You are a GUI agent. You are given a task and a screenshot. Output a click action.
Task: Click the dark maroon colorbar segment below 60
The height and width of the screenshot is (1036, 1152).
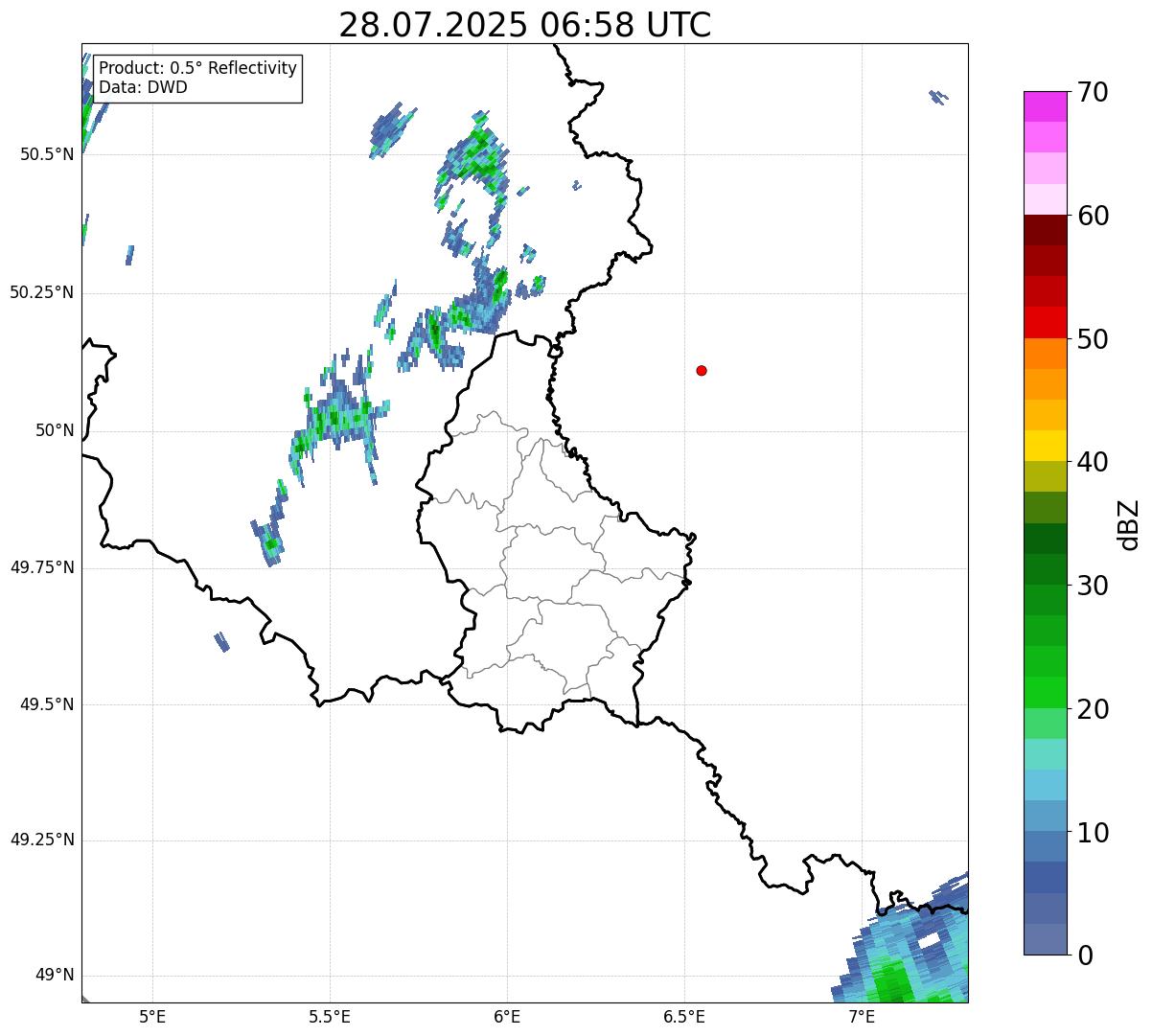coord(1045,230)
